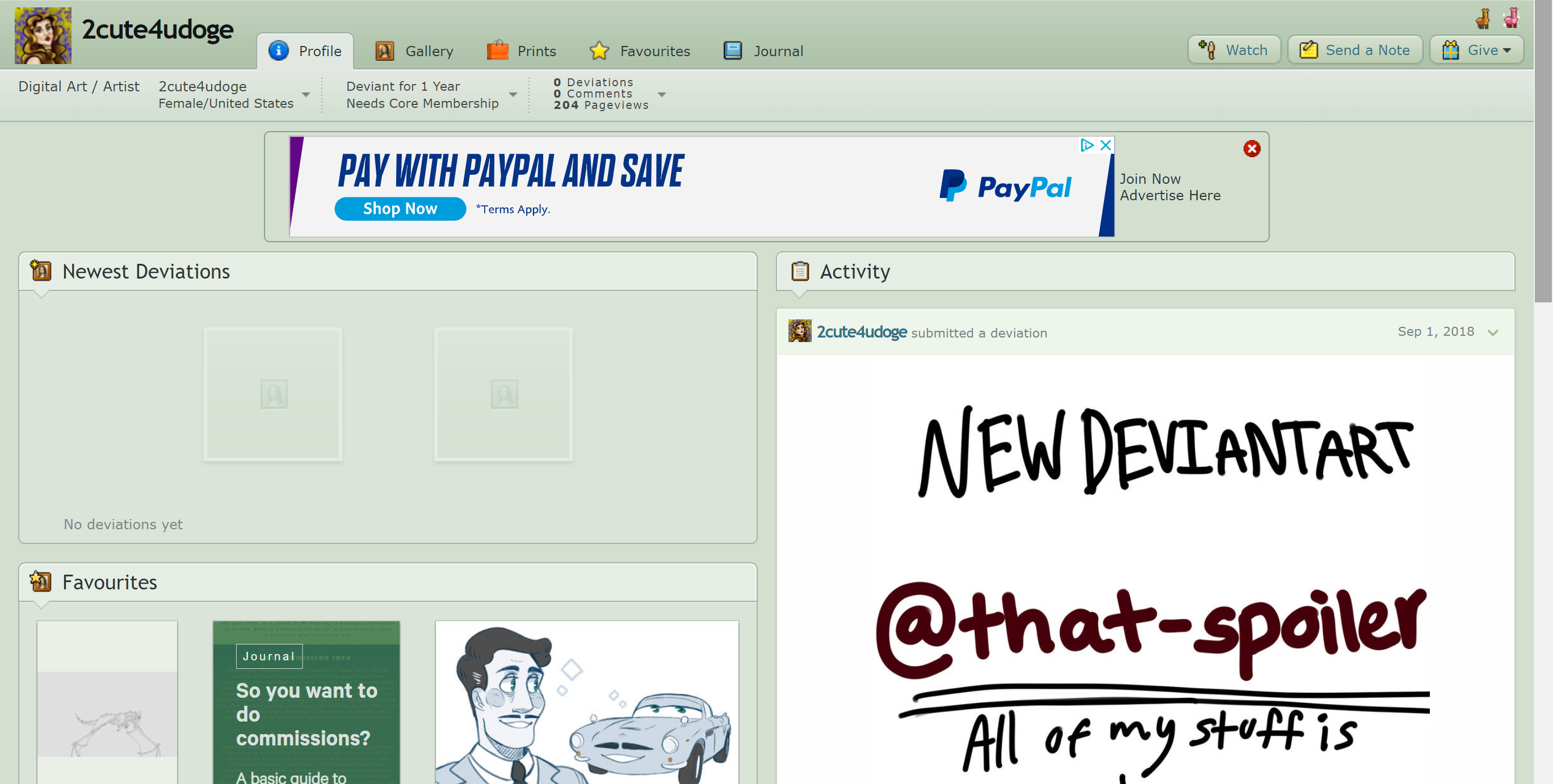
Task: Click the PayPal logo in ad
Action: 1006,186
